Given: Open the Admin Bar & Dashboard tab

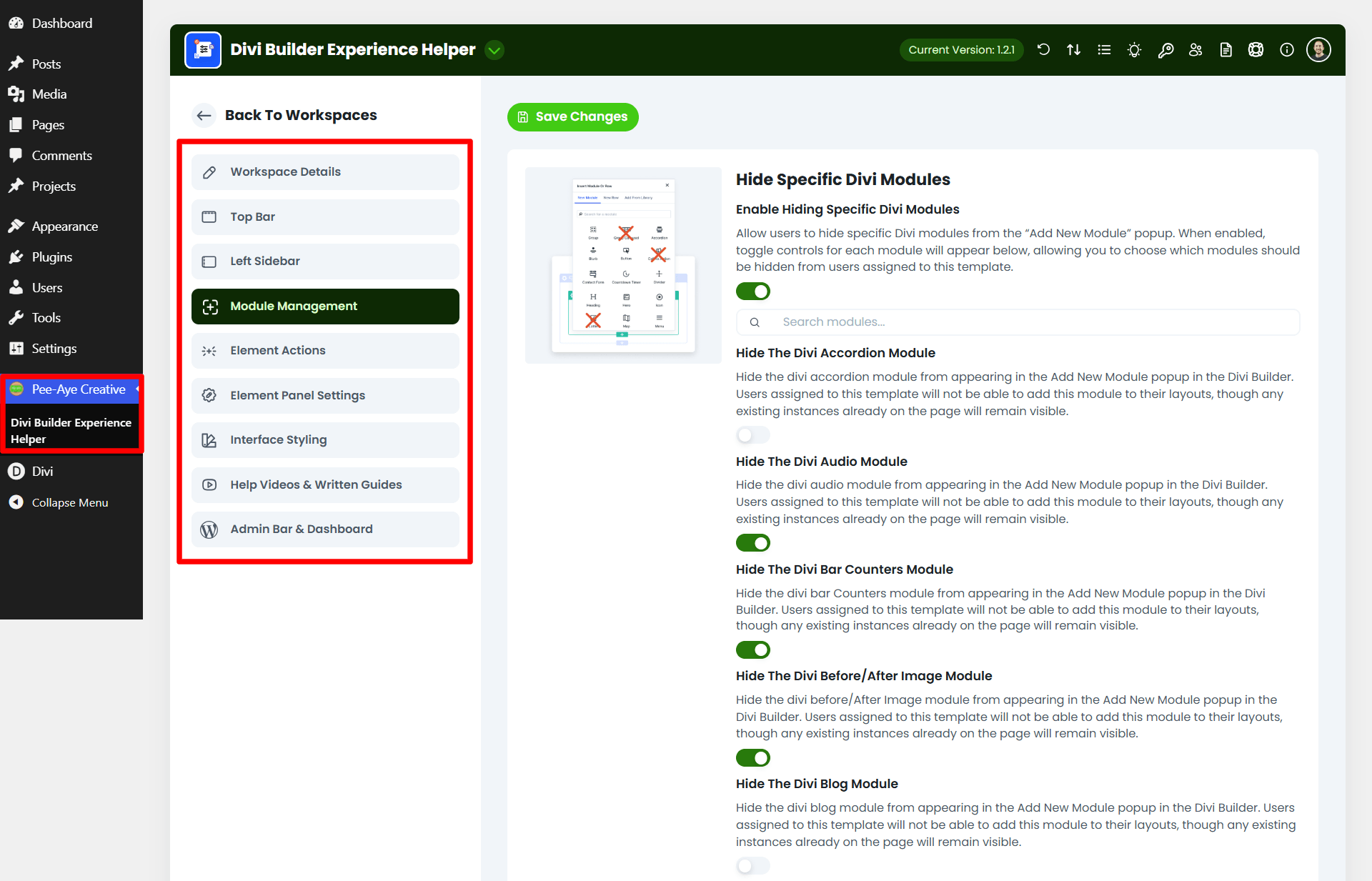Looking at the screenshot, I should pos(325,529).
